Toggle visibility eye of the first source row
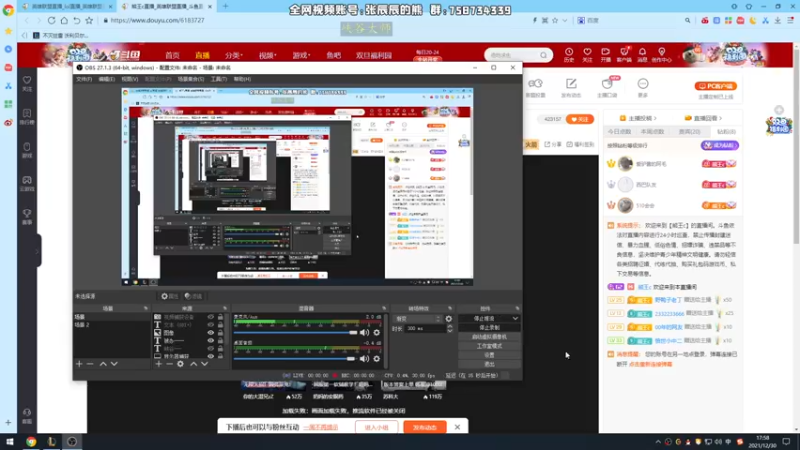800x450 pixels. pos(210,317)
